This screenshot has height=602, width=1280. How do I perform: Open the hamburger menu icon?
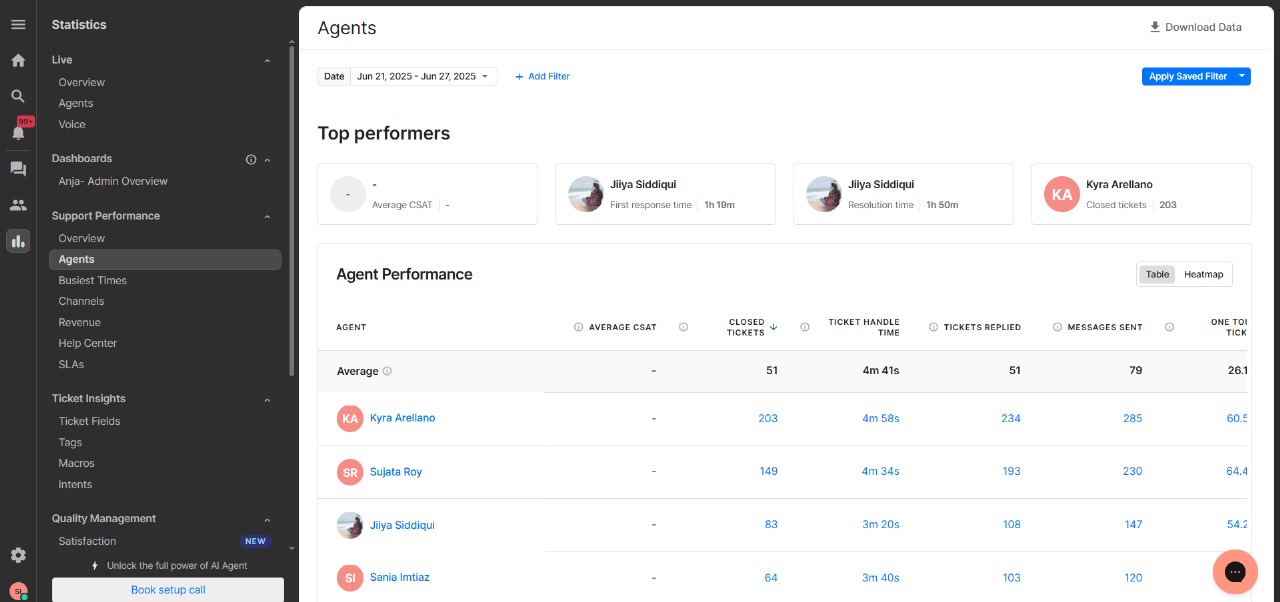coord(18,24)
